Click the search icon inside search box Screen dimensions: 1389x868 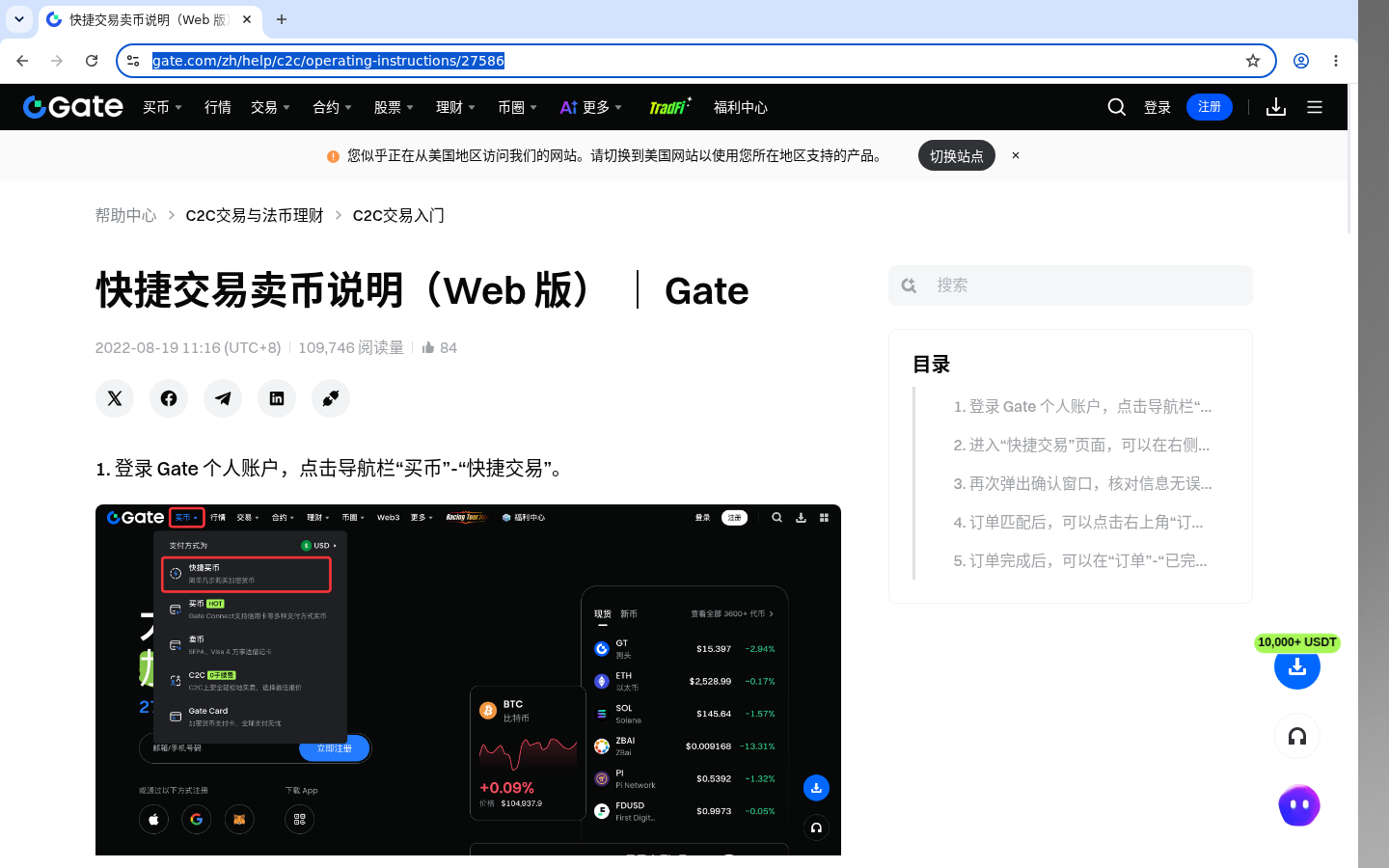[909, 285]
